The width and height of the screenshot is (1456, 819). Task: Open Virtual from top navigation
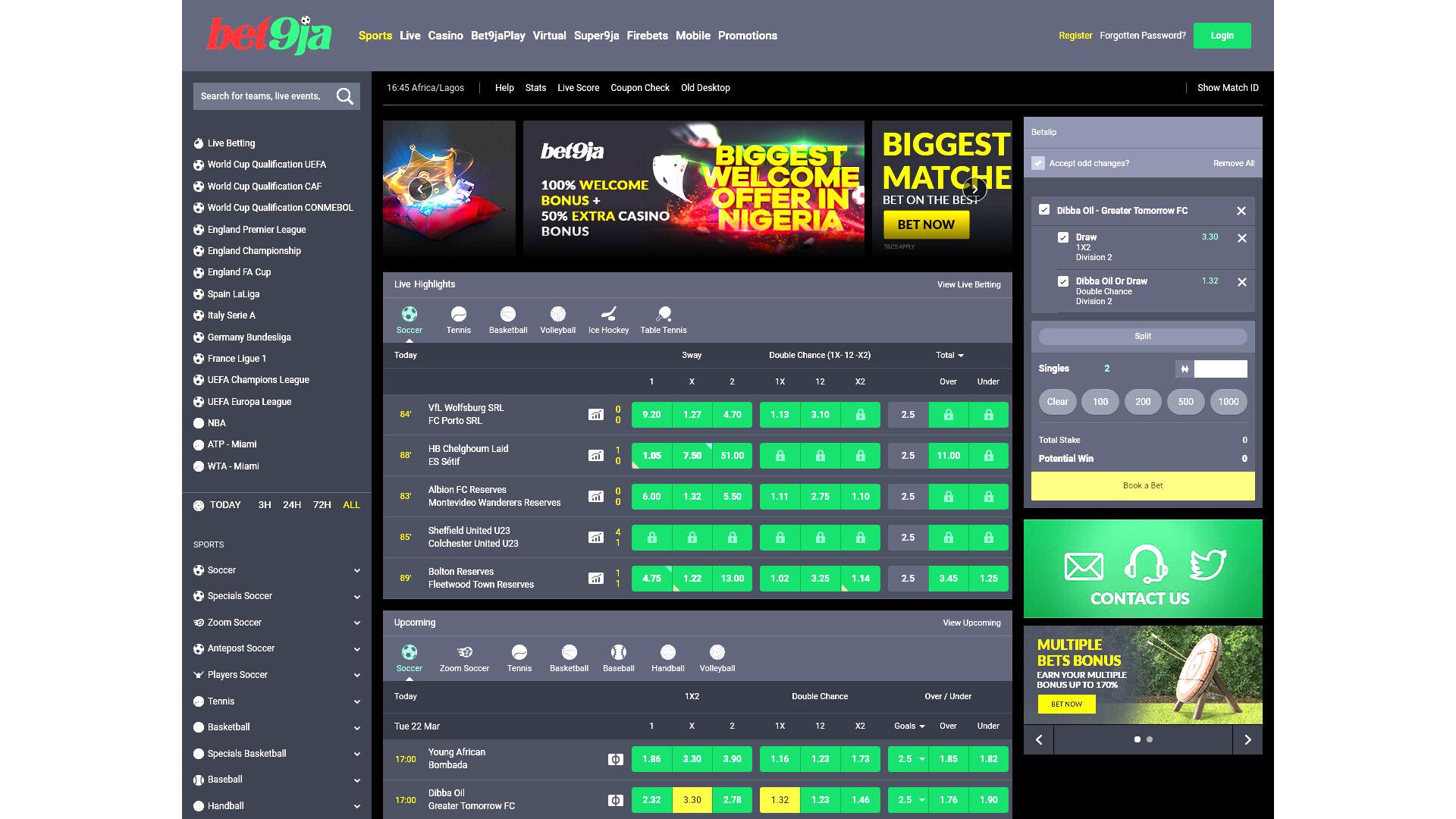(550, 36)
